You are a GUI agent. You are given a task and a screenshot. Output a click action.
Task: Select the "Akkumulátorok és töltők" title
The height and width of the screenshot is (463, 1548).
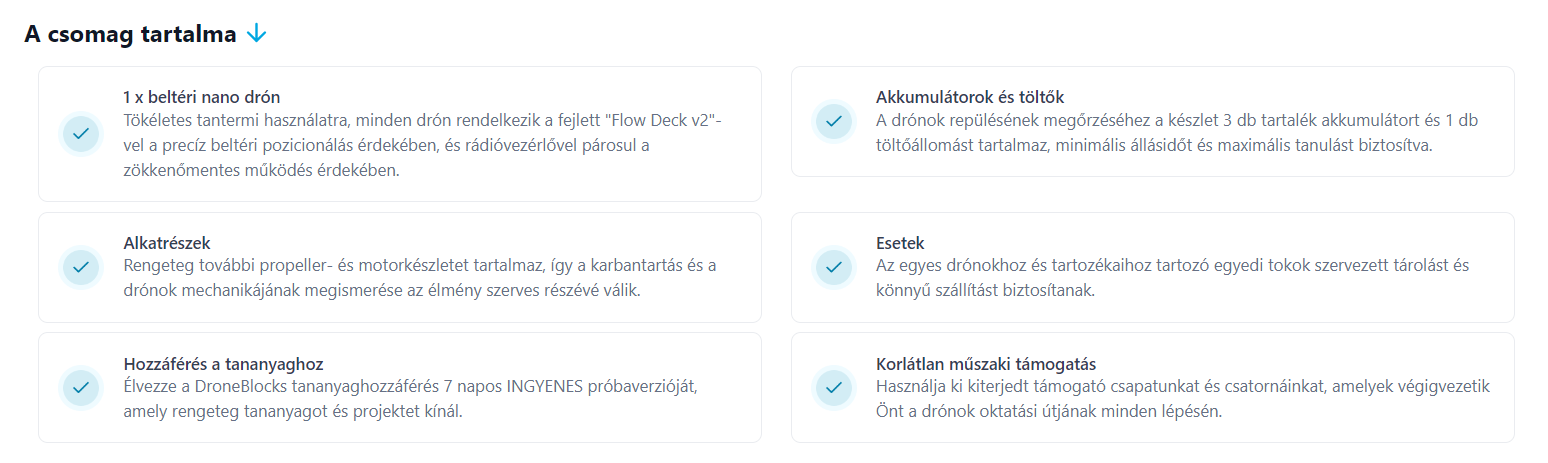(969, 97)
